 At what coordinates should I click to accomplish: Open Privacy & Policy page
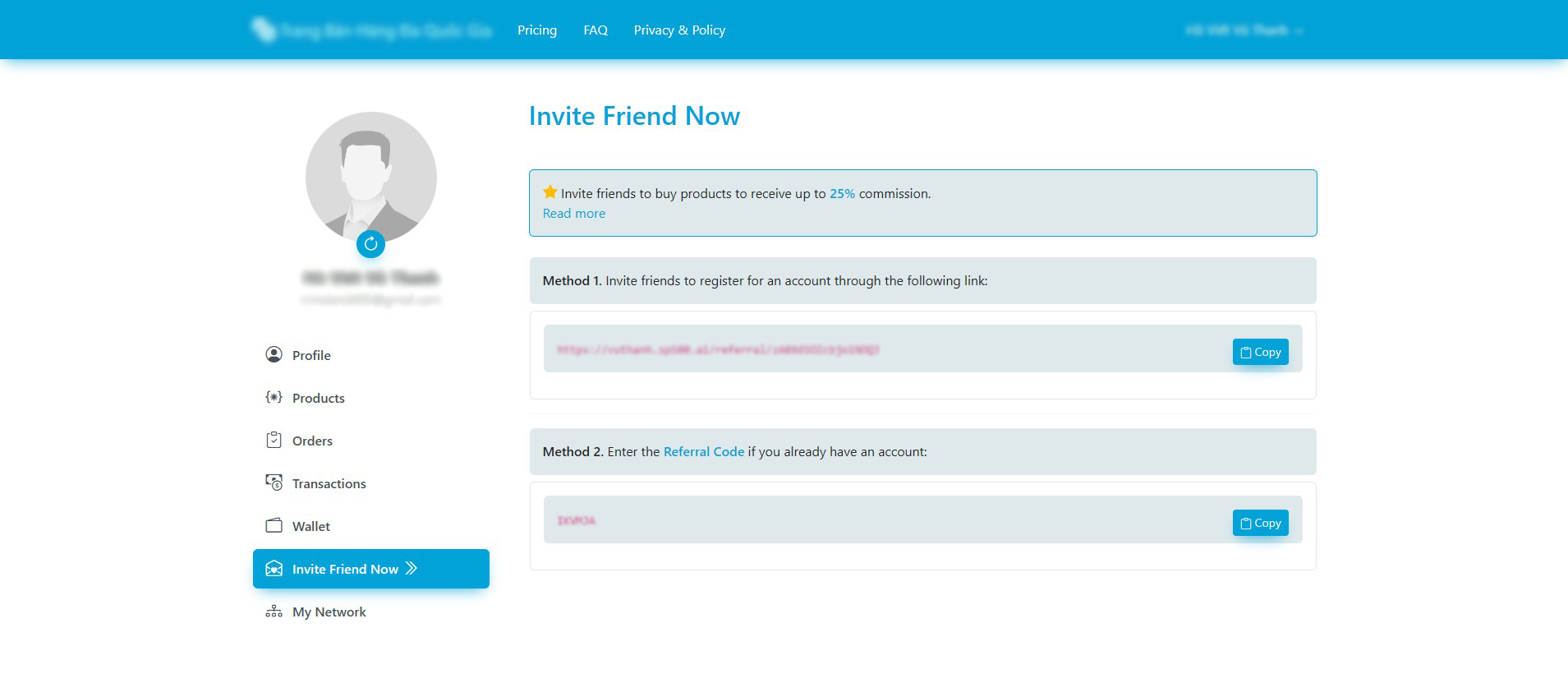[x=679, y=30]
